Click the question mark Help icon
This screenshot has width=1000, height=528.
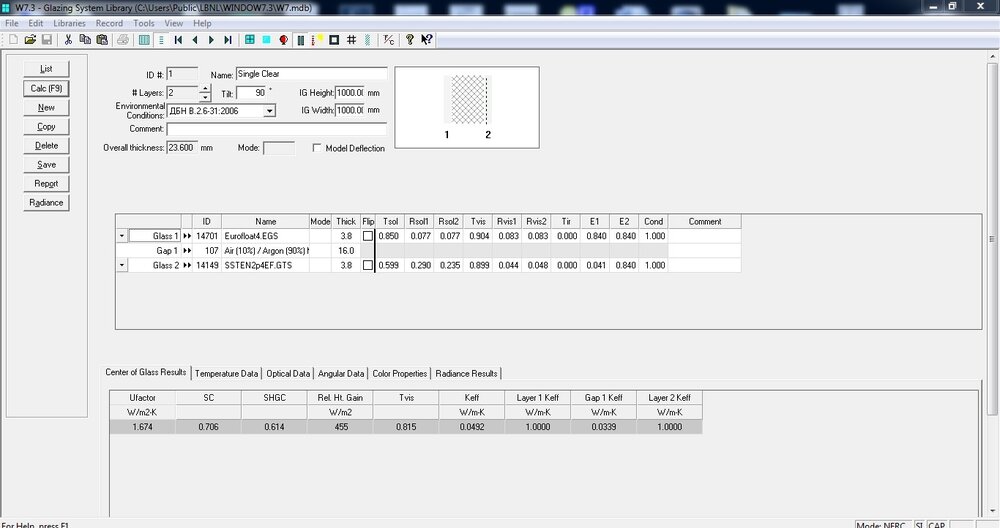(409, 40)
